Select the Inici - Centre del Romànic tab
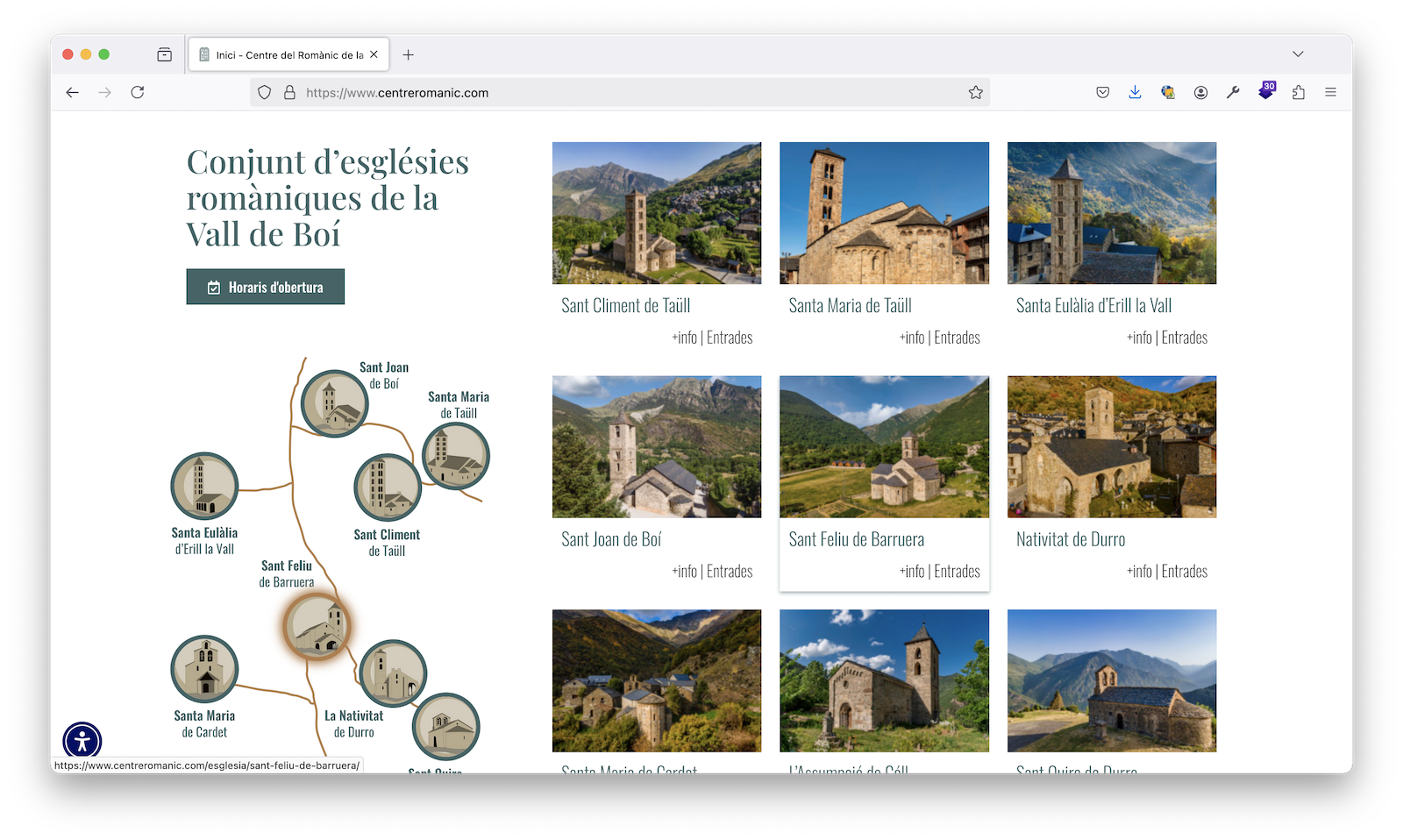Image resolution: width=1403 pixels, height=840 pixels. tap(284, 54)
